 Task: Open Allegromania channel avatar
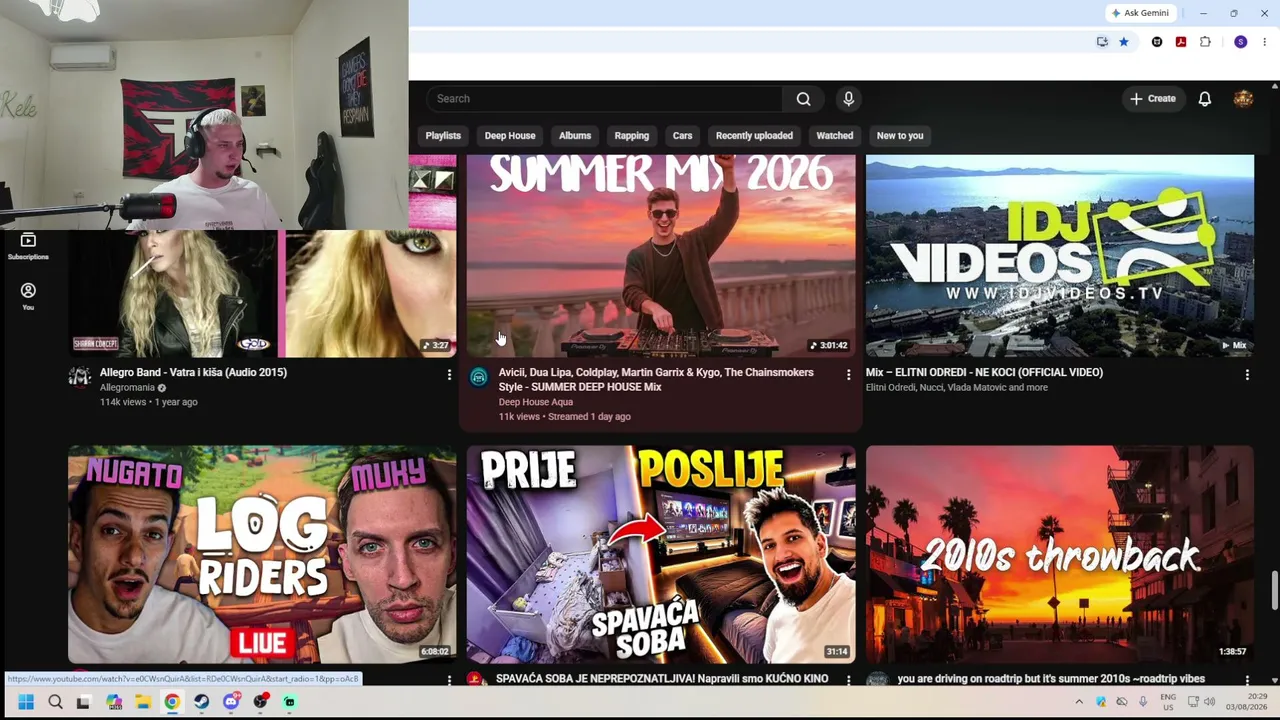tap(79, 377)
